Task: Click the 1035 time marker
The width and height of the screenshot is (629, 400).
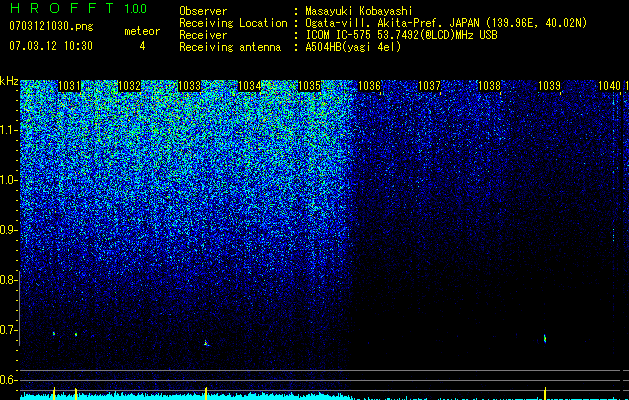Action: click(309, 86)
